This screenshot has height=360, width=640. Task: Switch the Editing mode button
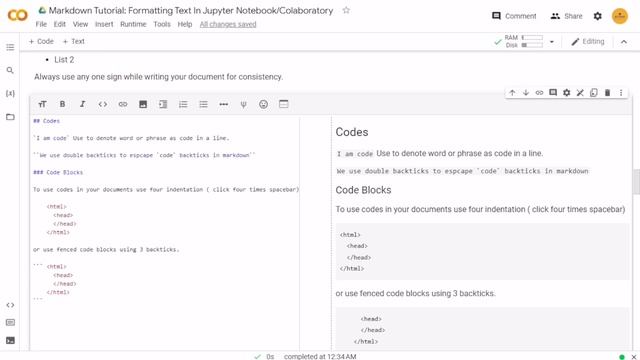tap(588, 41)
